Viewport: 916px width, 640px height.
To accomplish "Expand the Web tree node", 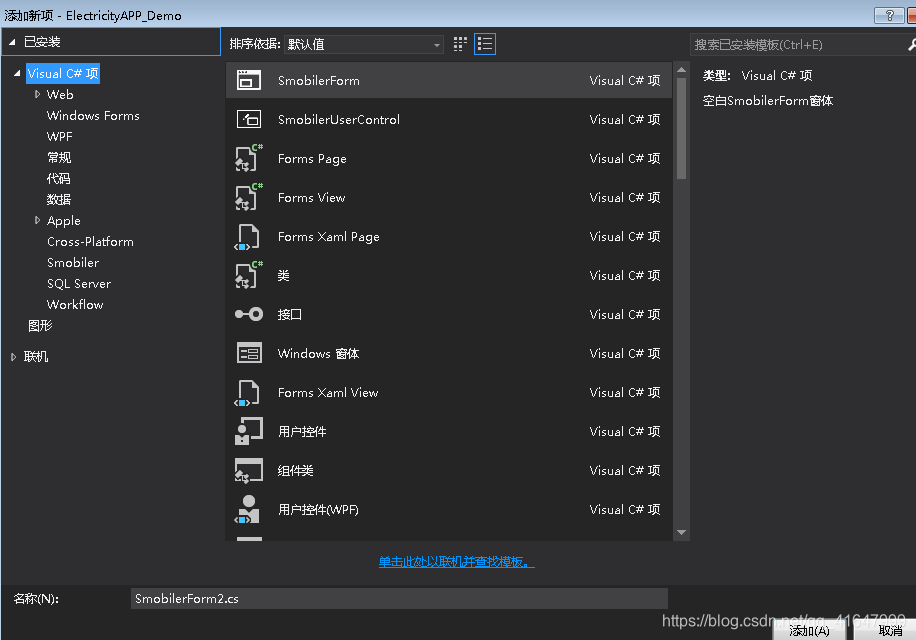I will (37, 94).
